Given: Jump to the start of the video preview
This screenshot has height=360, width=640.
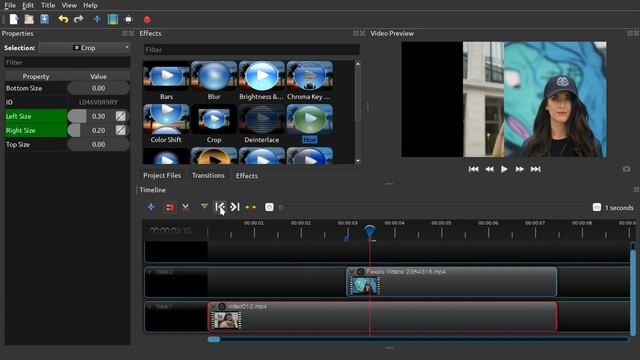Looking at the screenshot, I should pyautogui.click(x=473, y=169).
